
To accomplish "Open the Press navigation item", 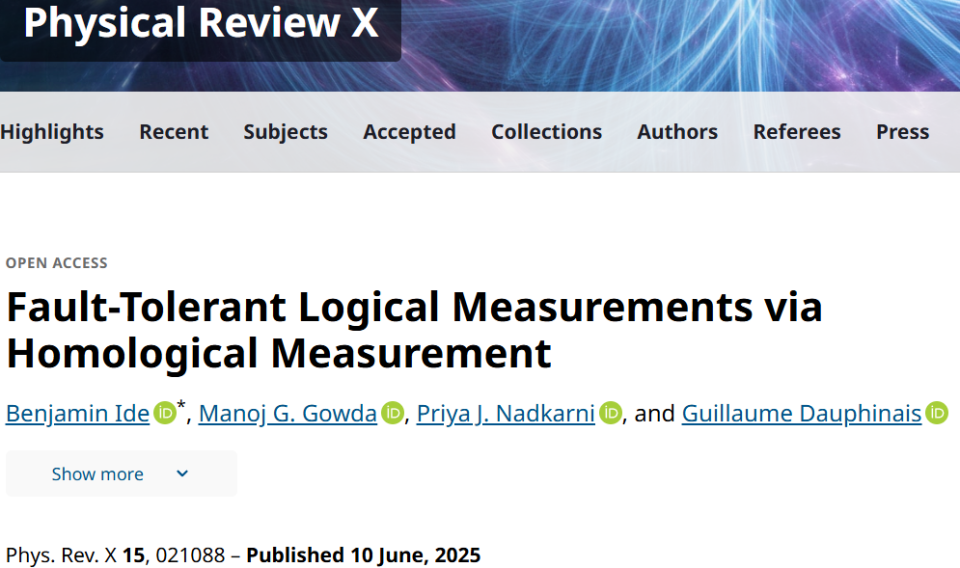I will 902,132.
